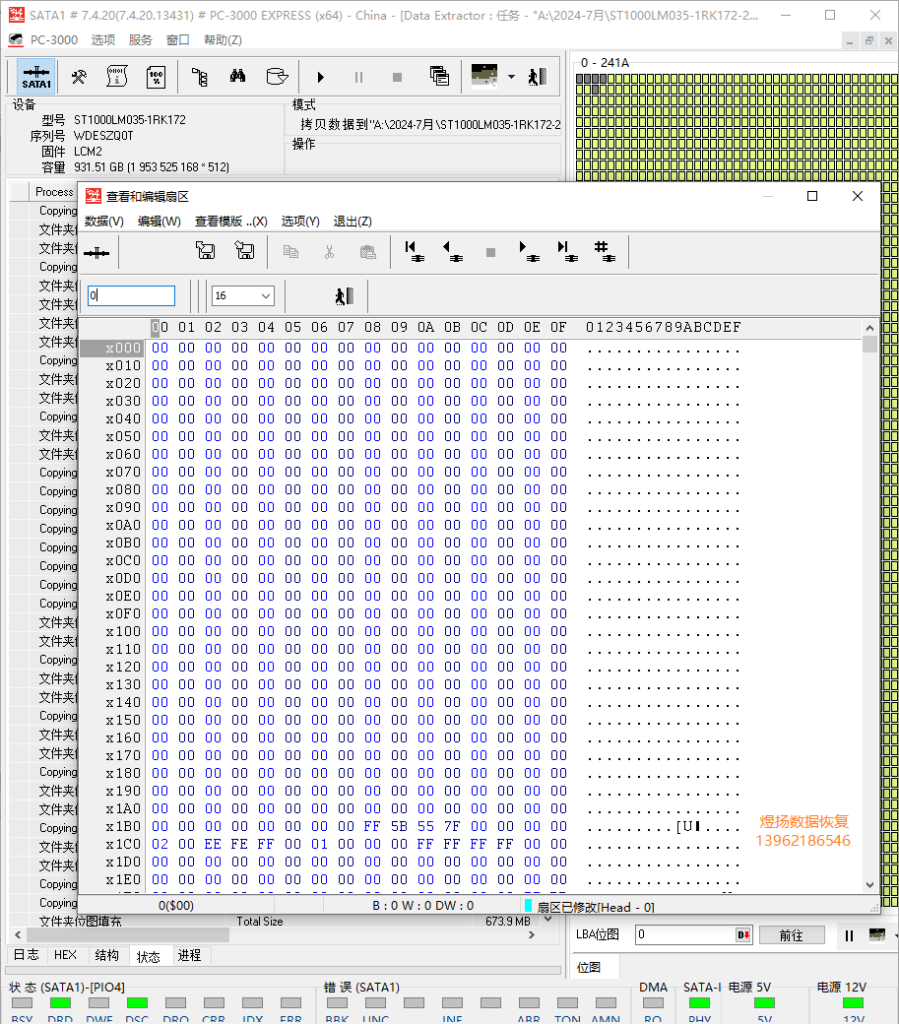Click 退出(Z) menu in sector editor
Image resolution: width=899 pixels, height=1024 pixels.
[x=353, y=221]
